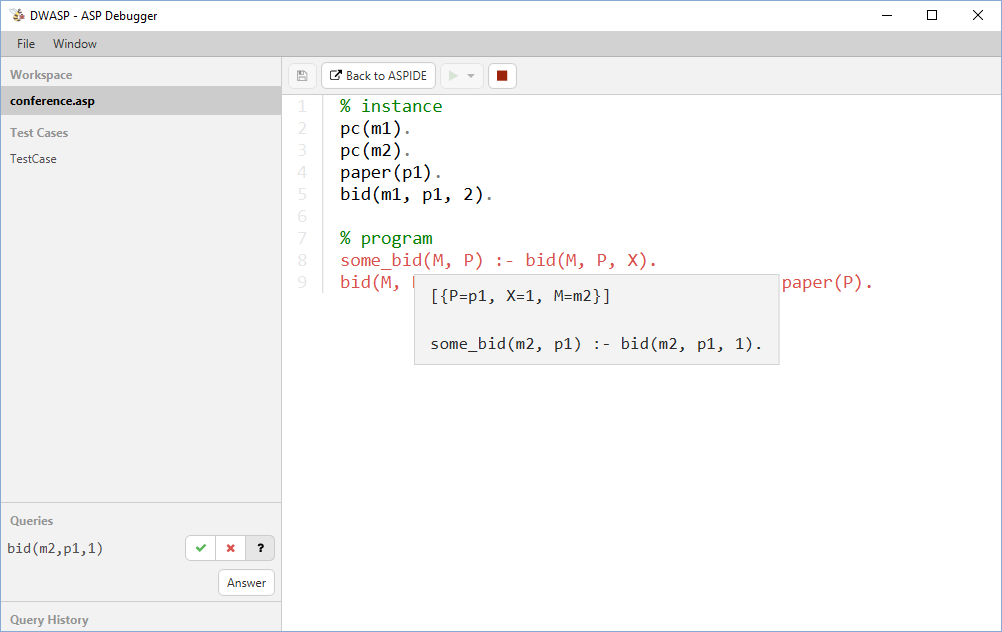Click the save file icon in toolbar
This screenshot has height=632, width=1002.
(x=302, y=76)
